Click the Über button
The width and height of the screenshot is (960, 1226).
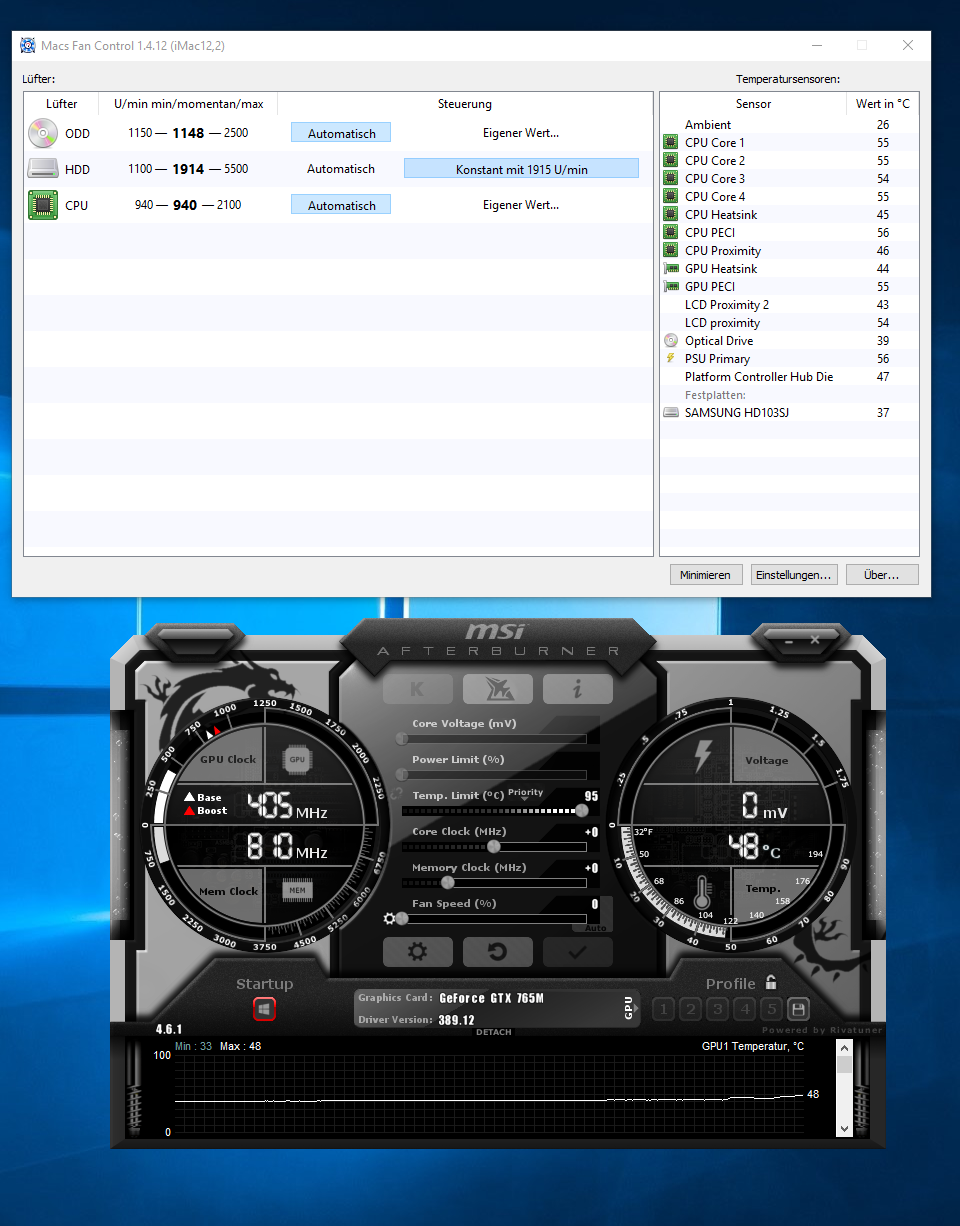(x=881, y=574)
